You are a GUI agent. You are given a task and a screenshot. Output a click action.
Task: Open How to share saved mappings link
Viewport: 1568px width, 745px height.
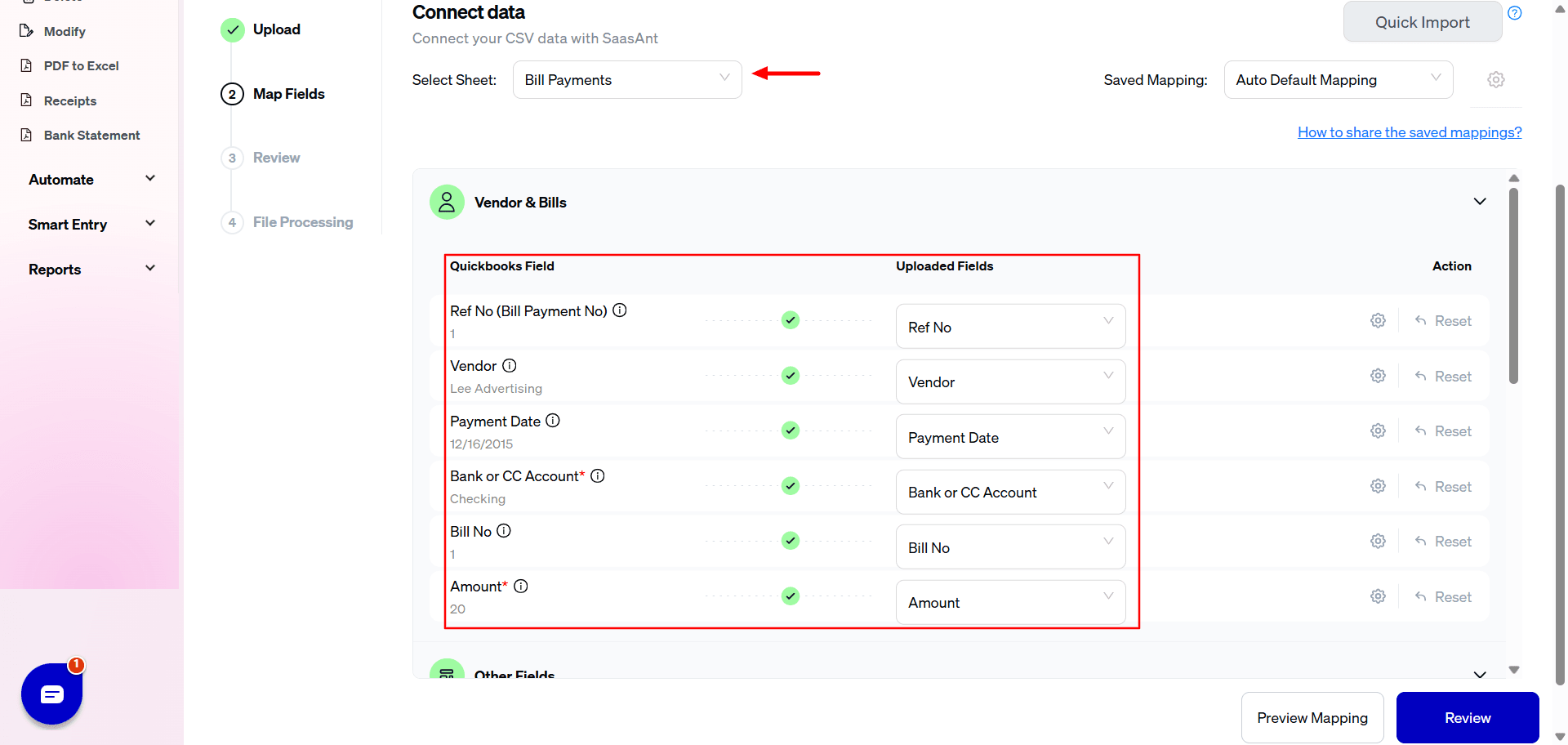pos(1410,132)
